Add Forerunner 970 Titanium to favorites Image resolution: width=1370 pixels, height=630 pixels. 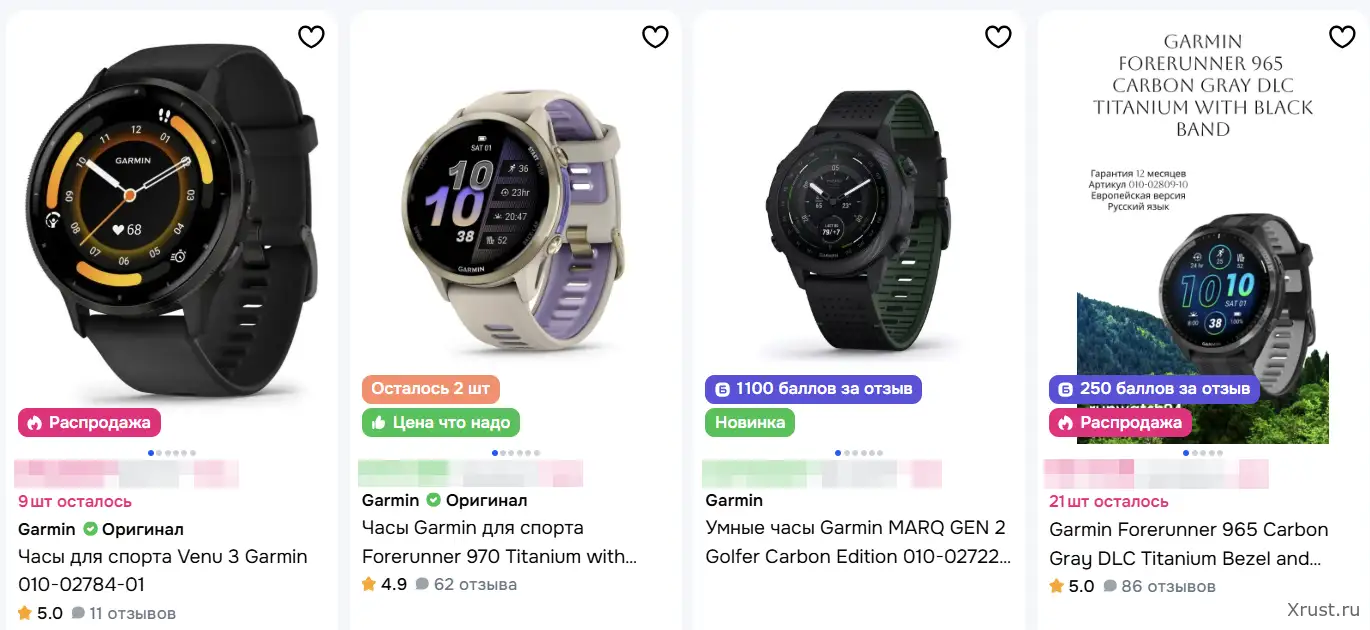pos(655,36)
